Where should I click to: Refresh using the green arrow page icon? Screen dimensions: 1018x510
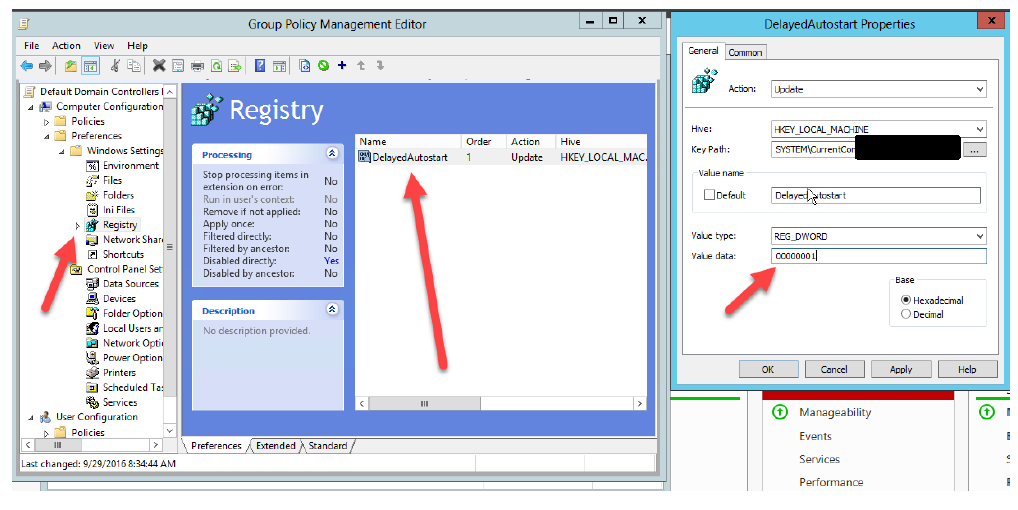coord(217,66)
